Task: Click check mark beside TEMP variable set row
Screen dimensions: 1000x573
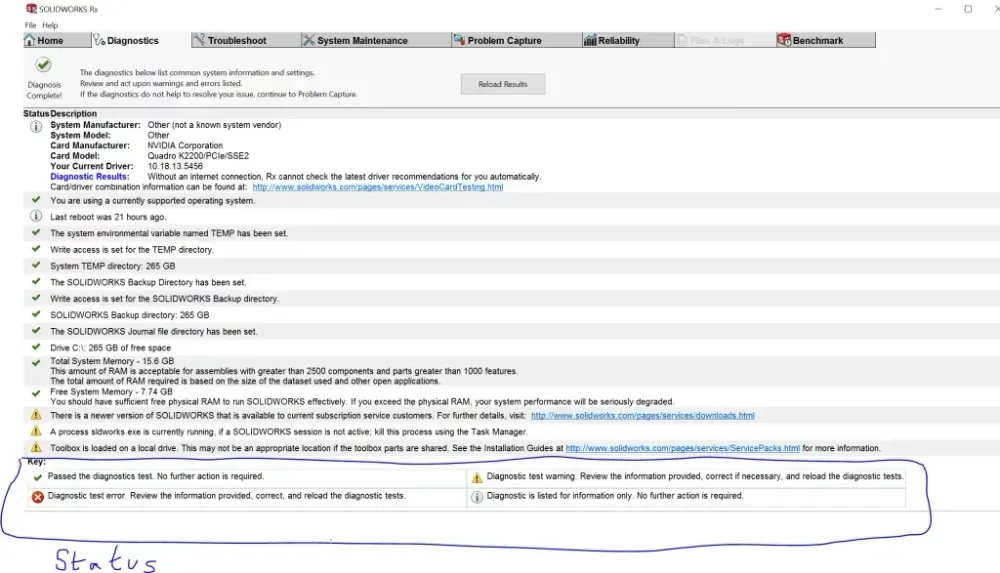Action: (36, 232)
